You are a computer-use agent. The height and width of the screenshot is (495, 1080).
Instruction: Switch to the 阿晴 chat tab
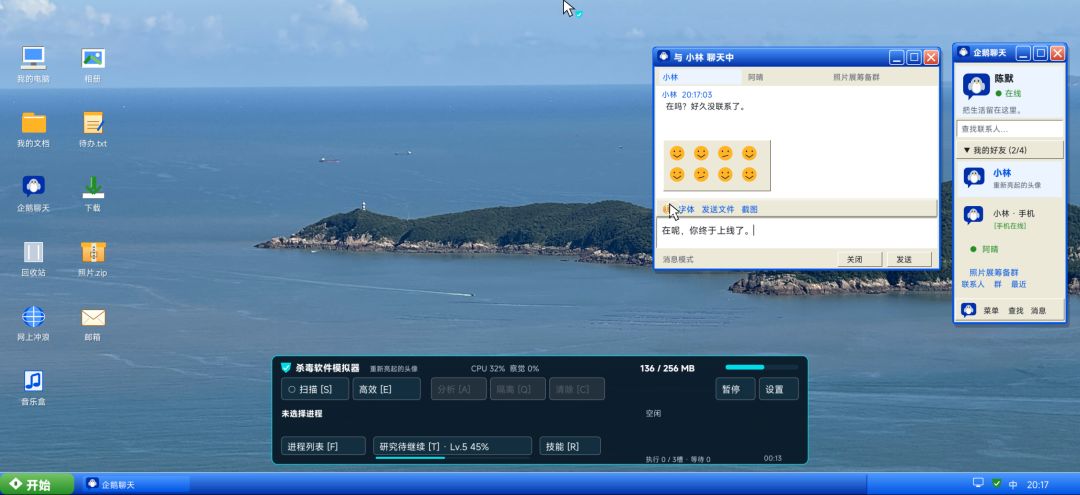coord(784,77)
